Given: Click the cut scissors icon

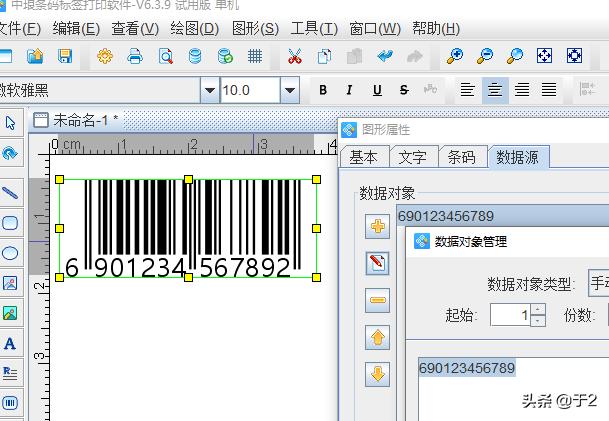Looking at the screenshot, I should (294, 56).
